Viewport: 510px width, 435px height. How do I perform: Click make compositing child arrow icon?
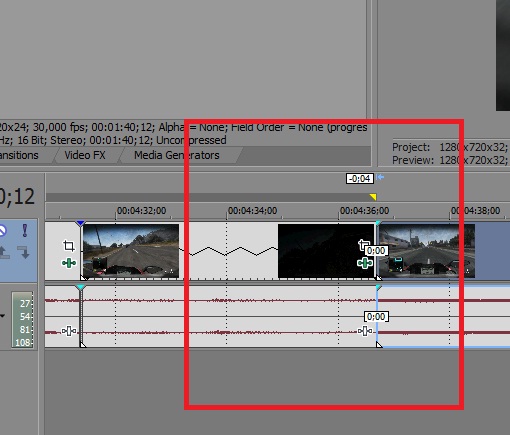[x=24, y=252]
